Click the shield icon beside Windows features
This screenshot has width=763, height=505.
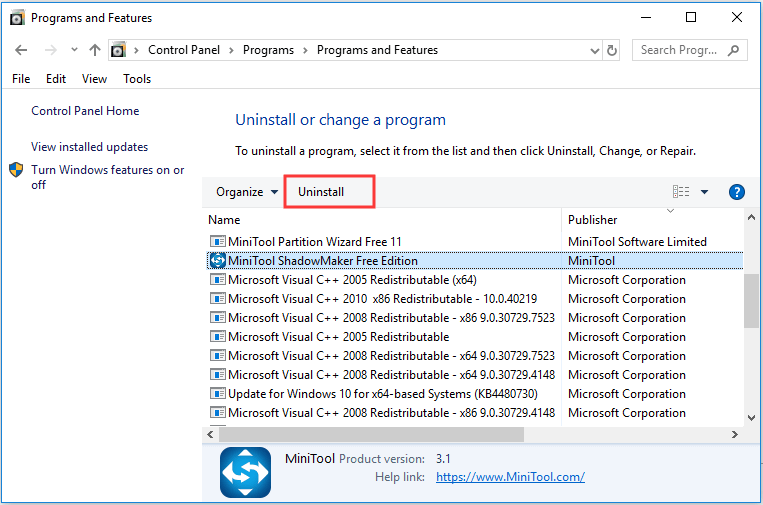16,170
